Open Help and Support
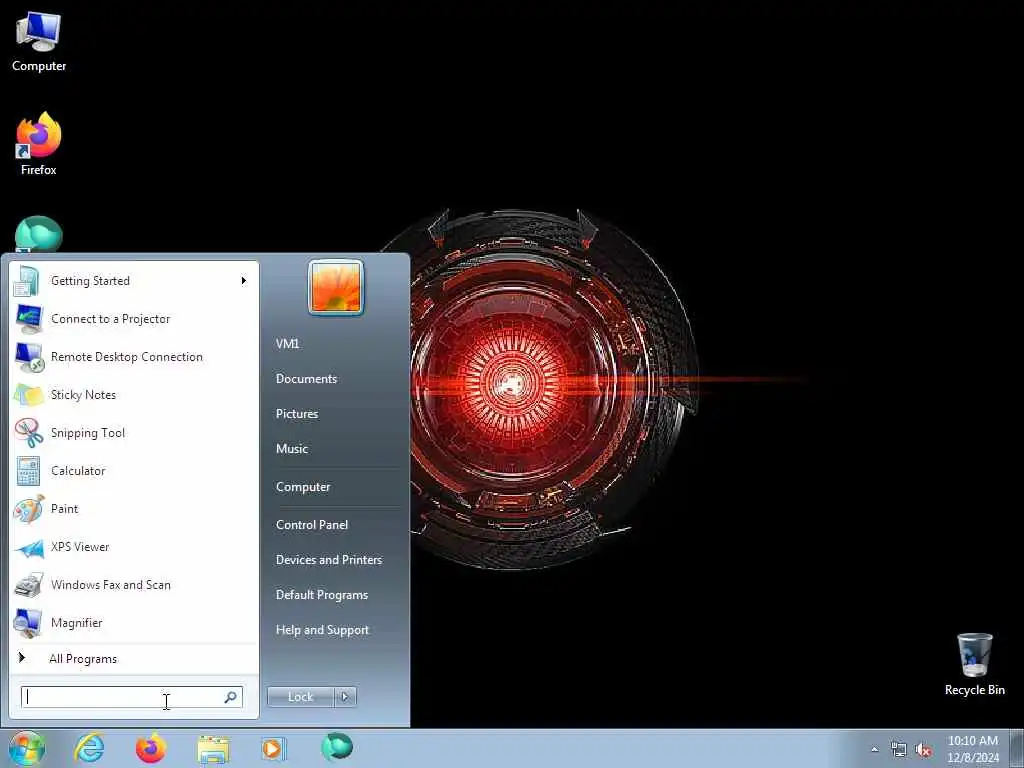The image size is (1024, 768). point(322,630)
